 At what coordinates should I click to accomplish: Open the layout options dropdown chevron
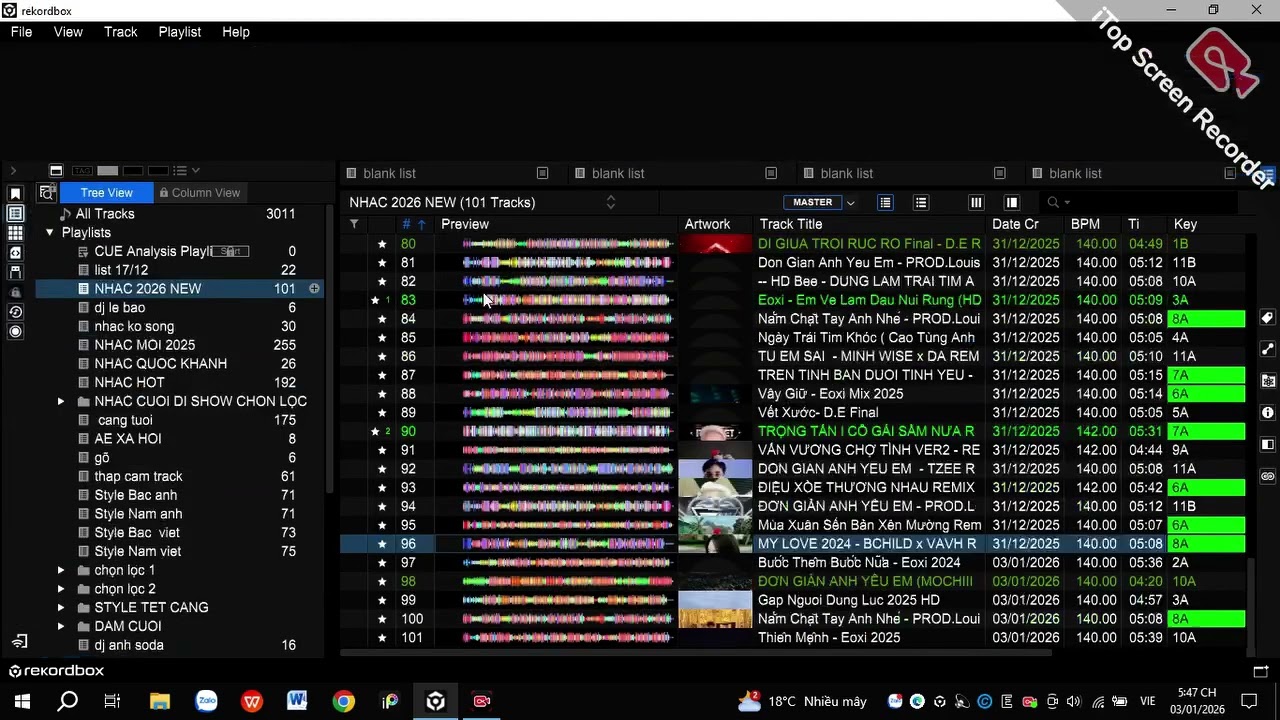[x=195, y=171]
